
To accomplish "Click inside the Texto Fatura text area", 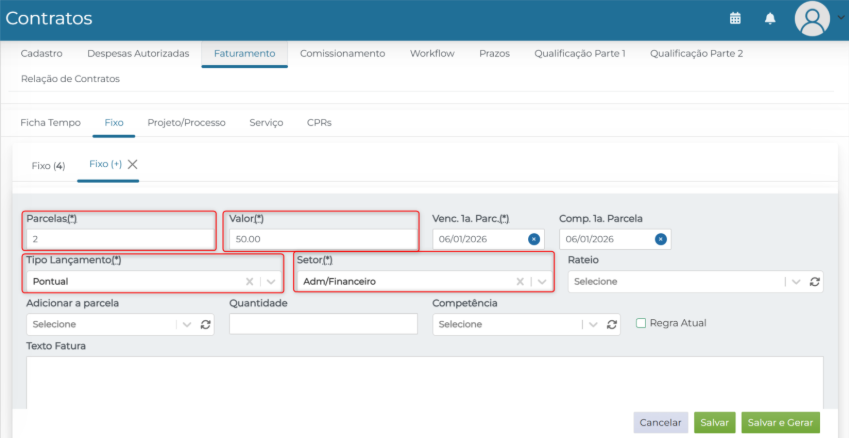I will click(424, 382).
